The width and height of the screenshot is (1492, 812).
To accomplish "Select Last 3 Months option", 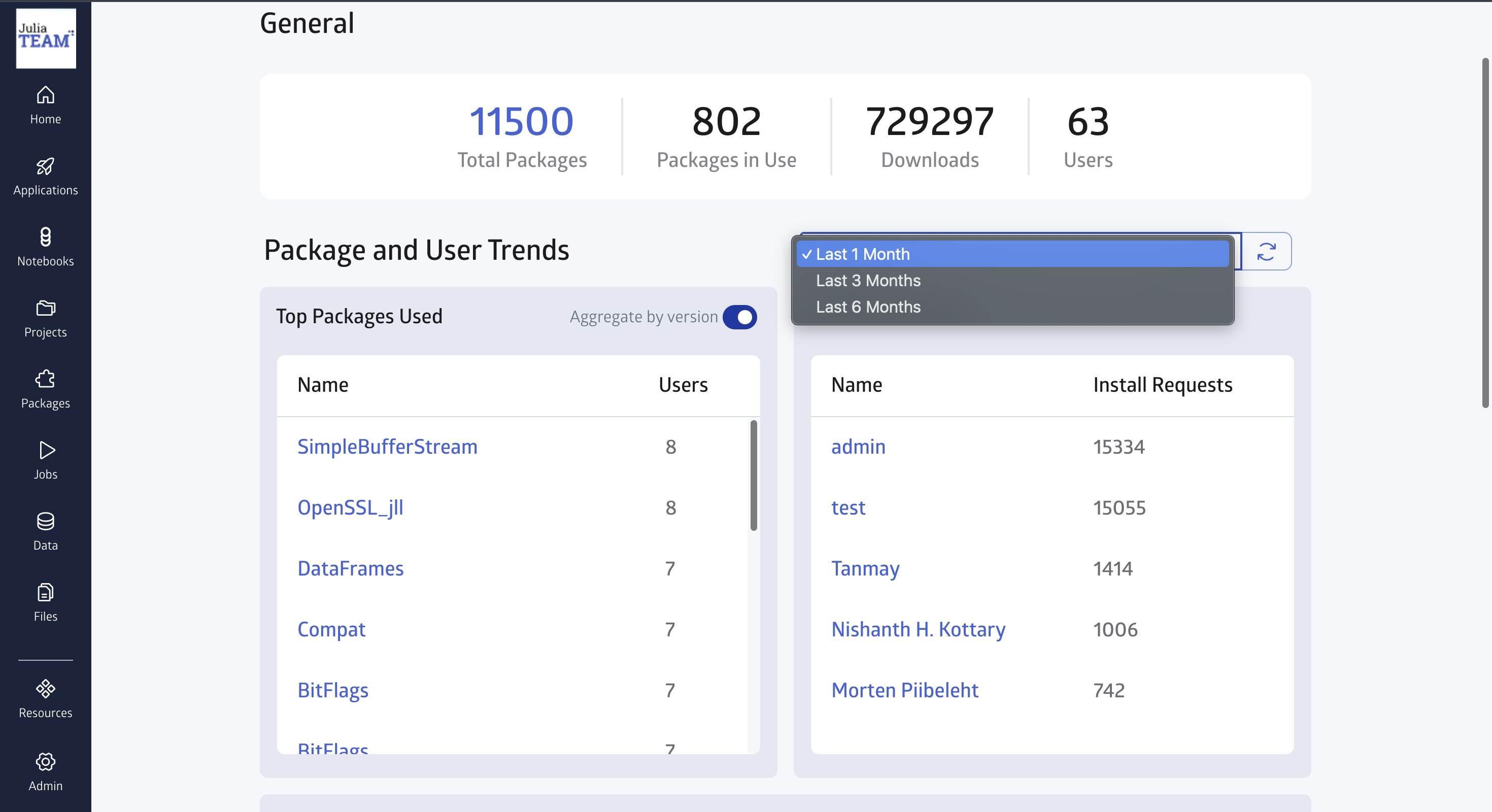I will (x=1012, y=281).
